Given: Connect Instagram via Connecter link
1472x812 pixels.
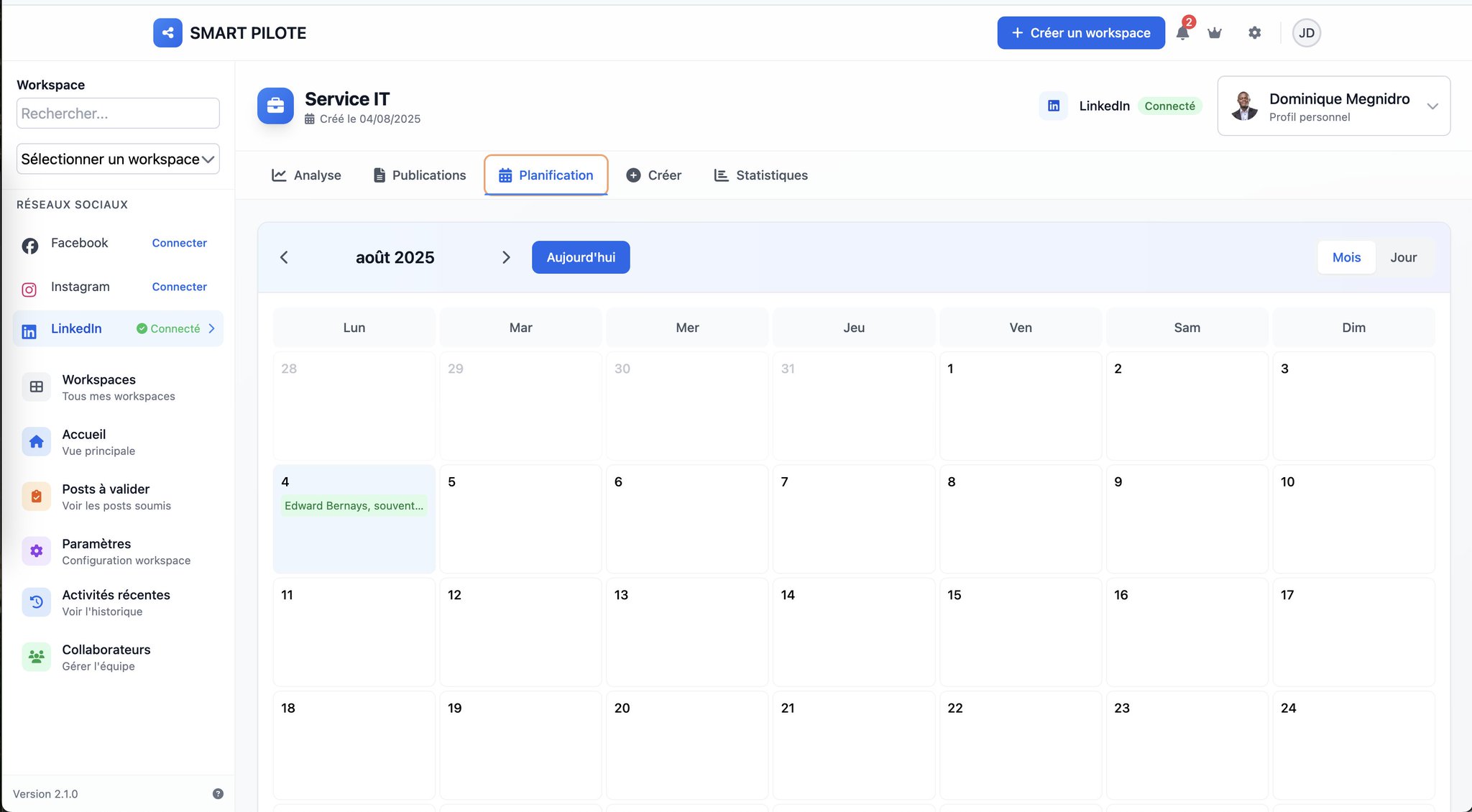Looking at the screenshot, I should point(179,287).
